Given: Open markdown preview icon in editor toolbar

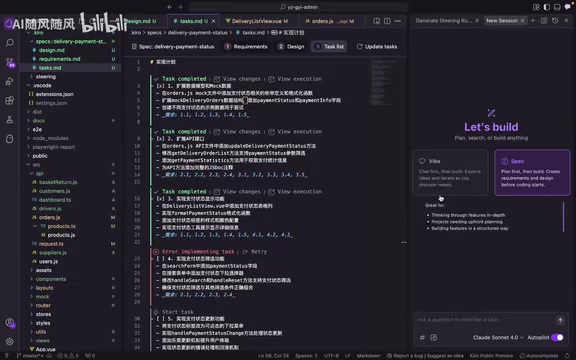Looking at the screenshot, I should click(377, 21).
